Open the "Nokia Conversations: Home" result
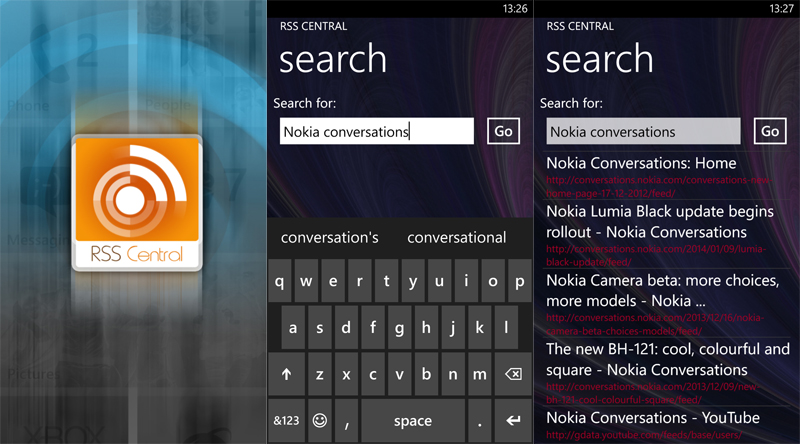Image resolution: width=800 pixels, height=444 pixels. tap(641, 163)
